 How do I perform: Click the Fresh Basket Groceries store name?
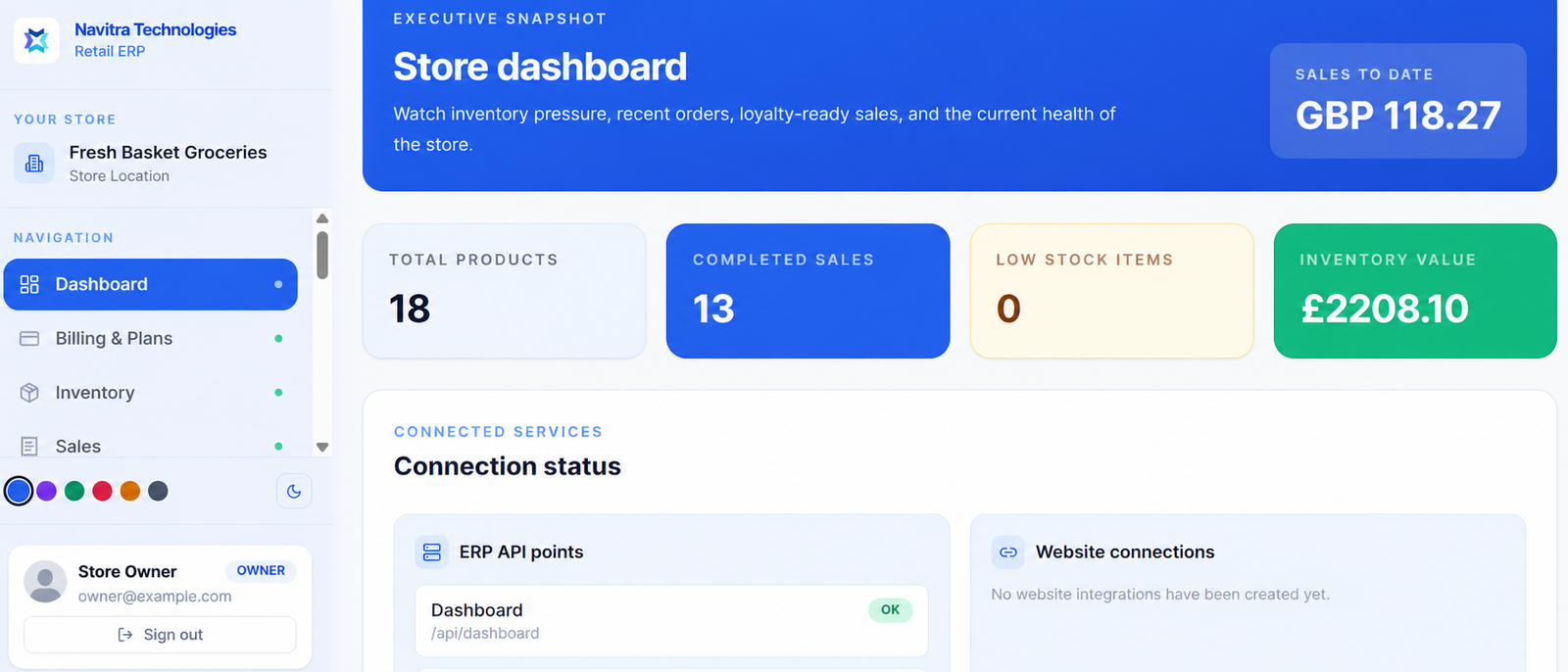[168, 153]
